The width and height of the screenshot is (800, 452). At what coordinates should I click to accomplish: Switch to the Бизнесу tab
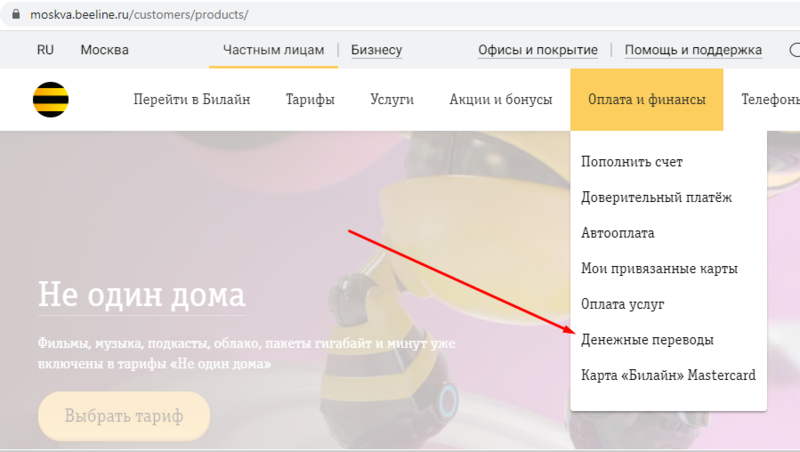[x=377, y=50]
